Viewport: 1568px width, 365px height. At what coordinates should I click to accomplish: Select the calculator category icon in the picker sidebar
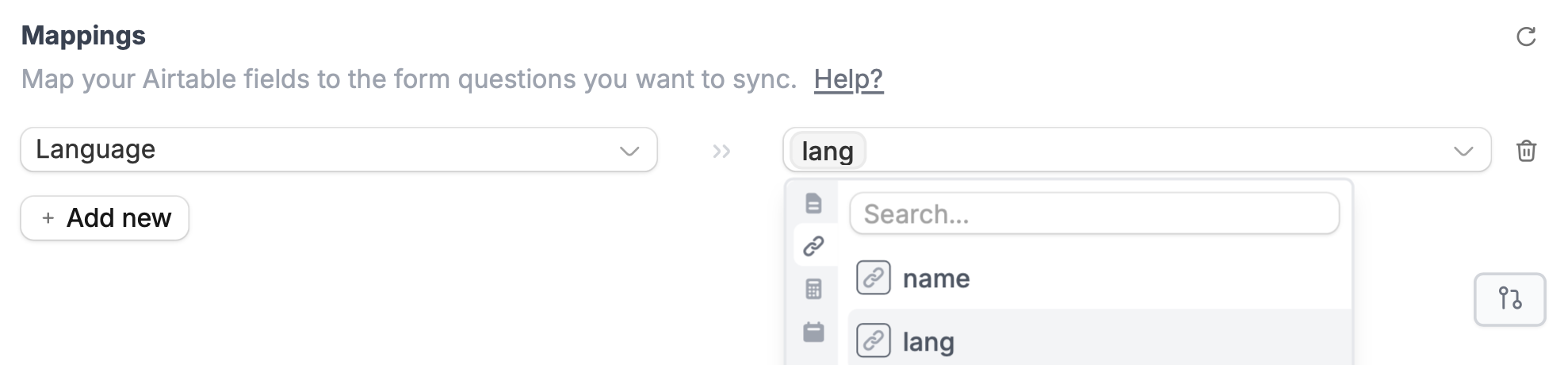[813, 289]
